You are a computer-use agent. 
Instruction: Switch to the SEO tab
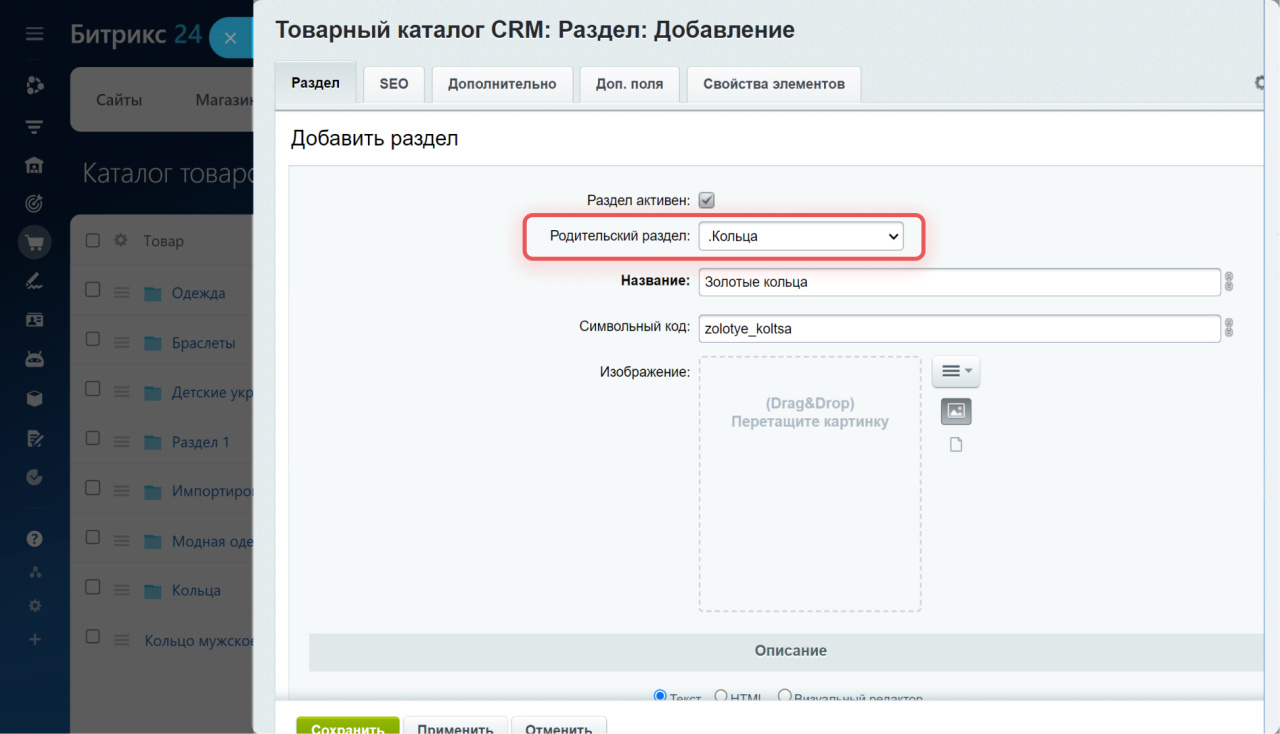pyautogui.click(x=394, y=84)
